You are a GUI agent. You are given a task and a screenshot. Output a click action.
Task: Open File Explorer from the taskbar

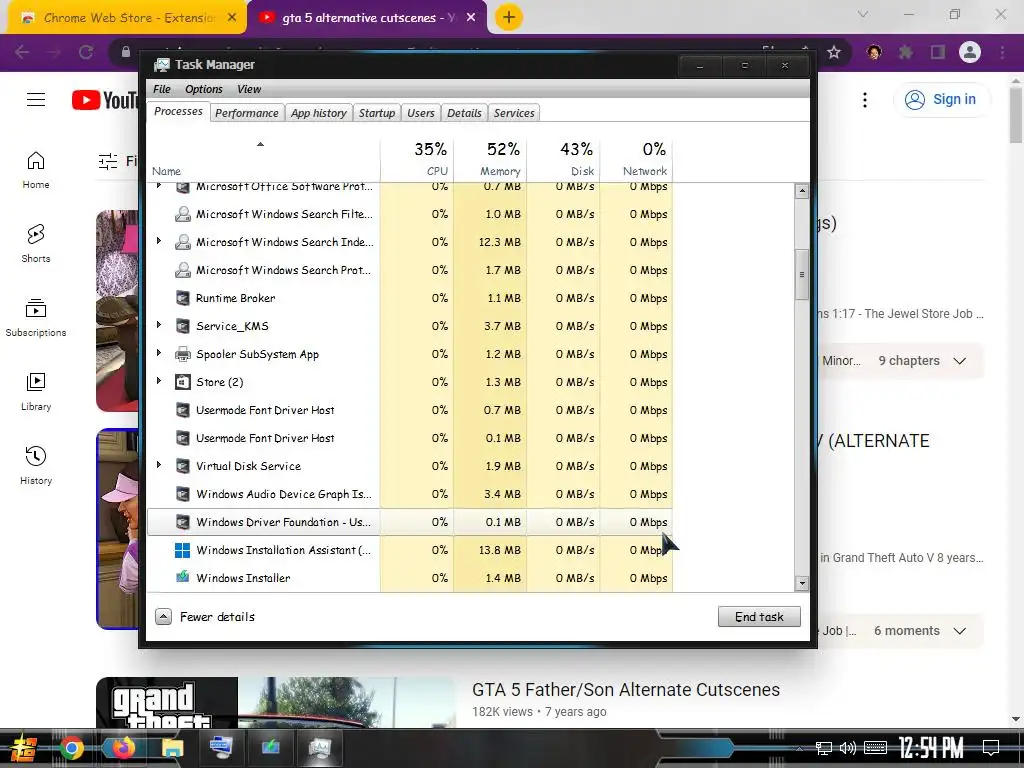(172, 748)
